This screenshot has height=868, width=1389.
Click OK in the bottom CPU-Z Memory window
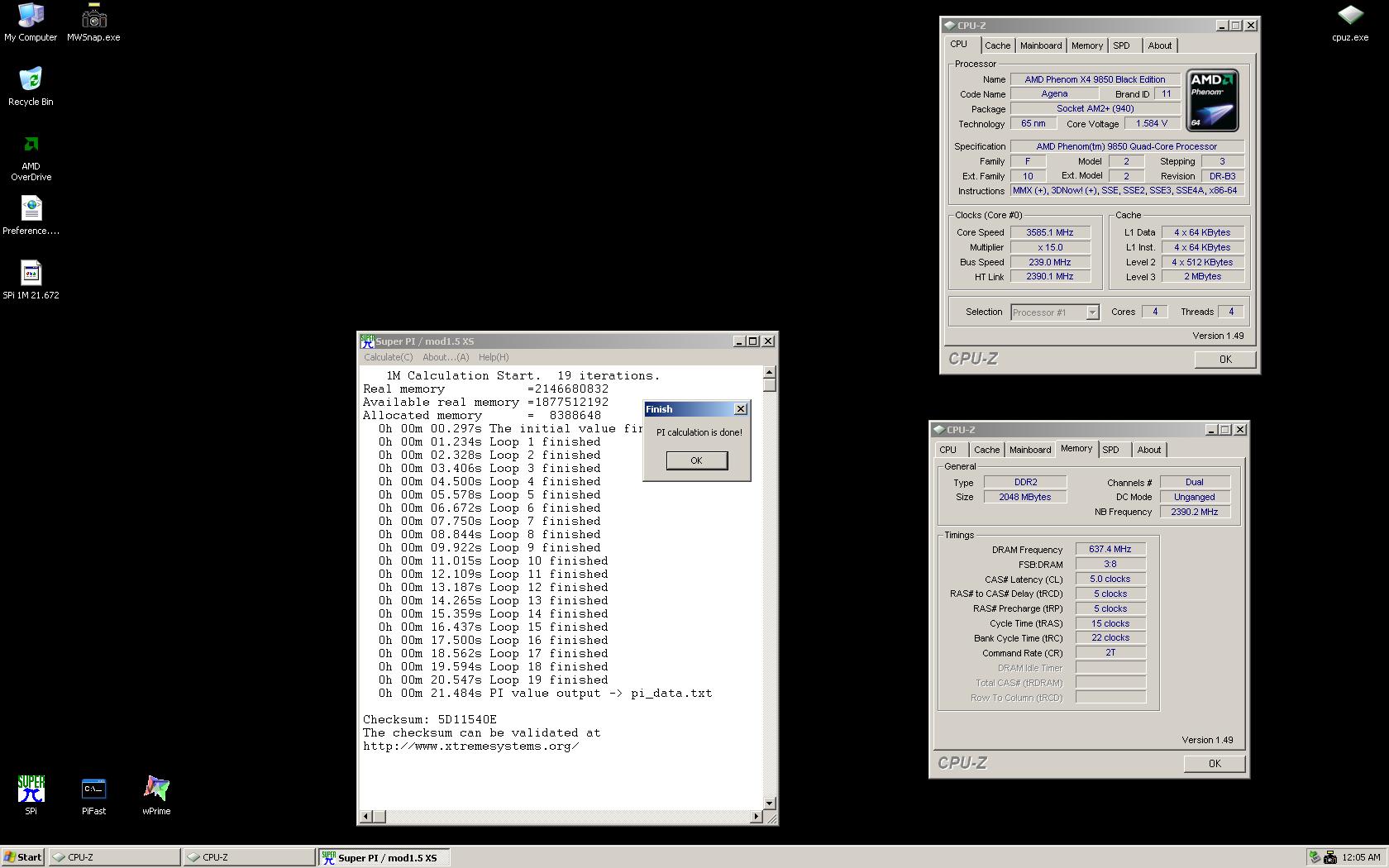pos(1215,764)
